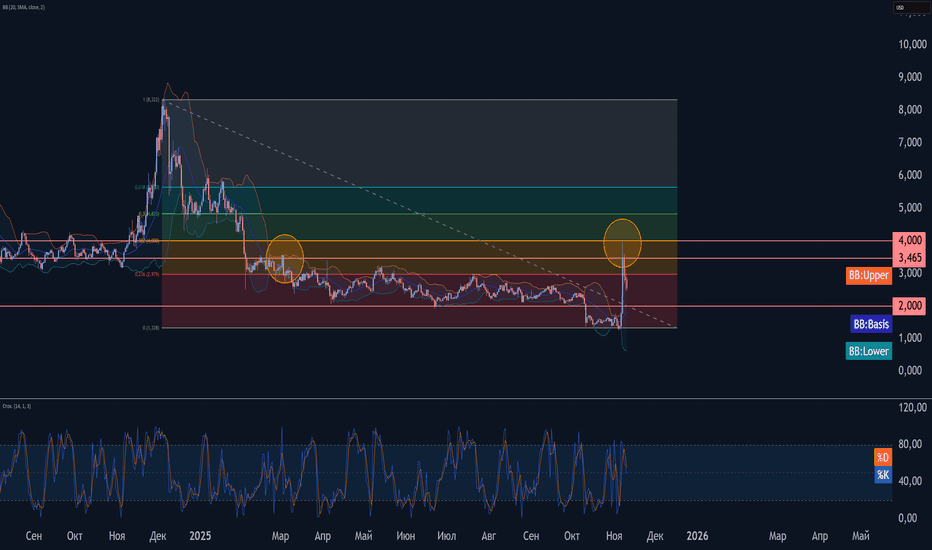Click the Дек label before 2026
This screenshot has height=550, width=932.
pos(655,536)
